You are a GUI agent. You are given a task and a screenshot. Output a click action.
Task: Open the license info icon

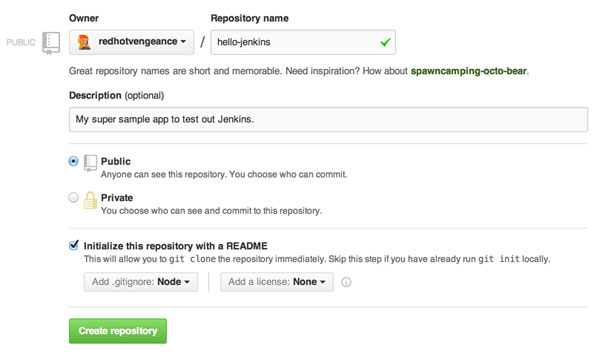(346, 282)
